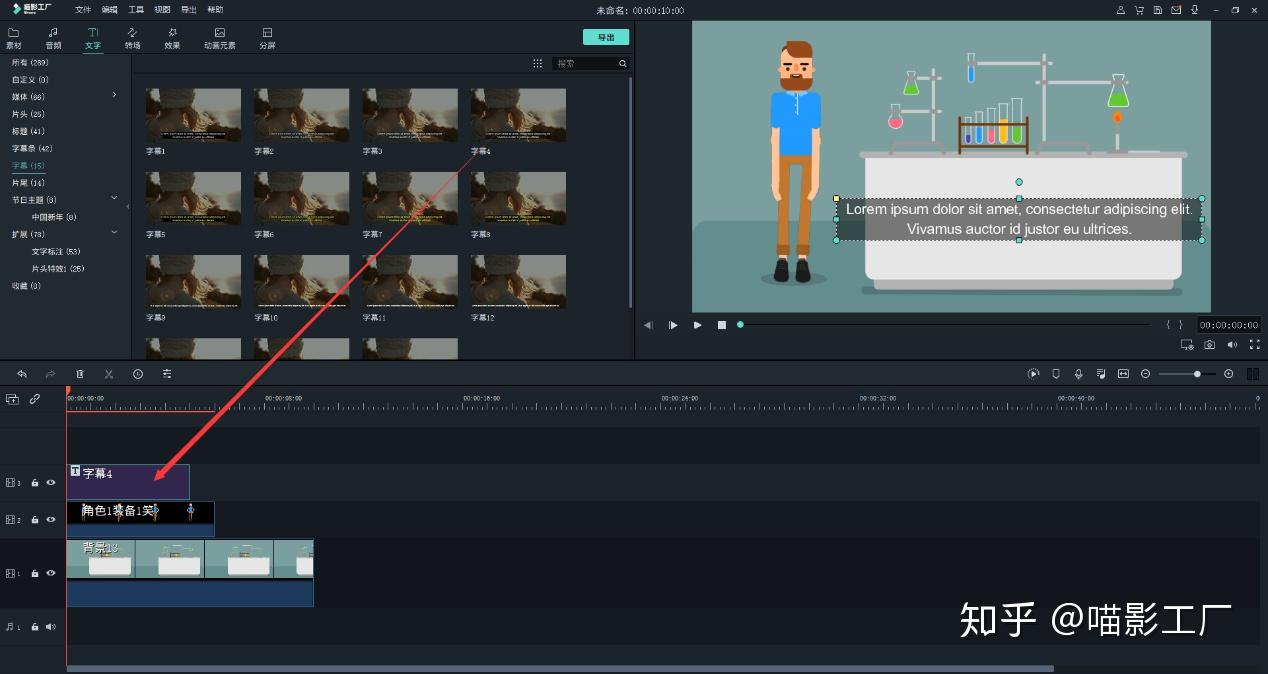Screen dimensions: 1268x674
Task: Select the 片头 (25) category
Action: [x=28, y=114]
